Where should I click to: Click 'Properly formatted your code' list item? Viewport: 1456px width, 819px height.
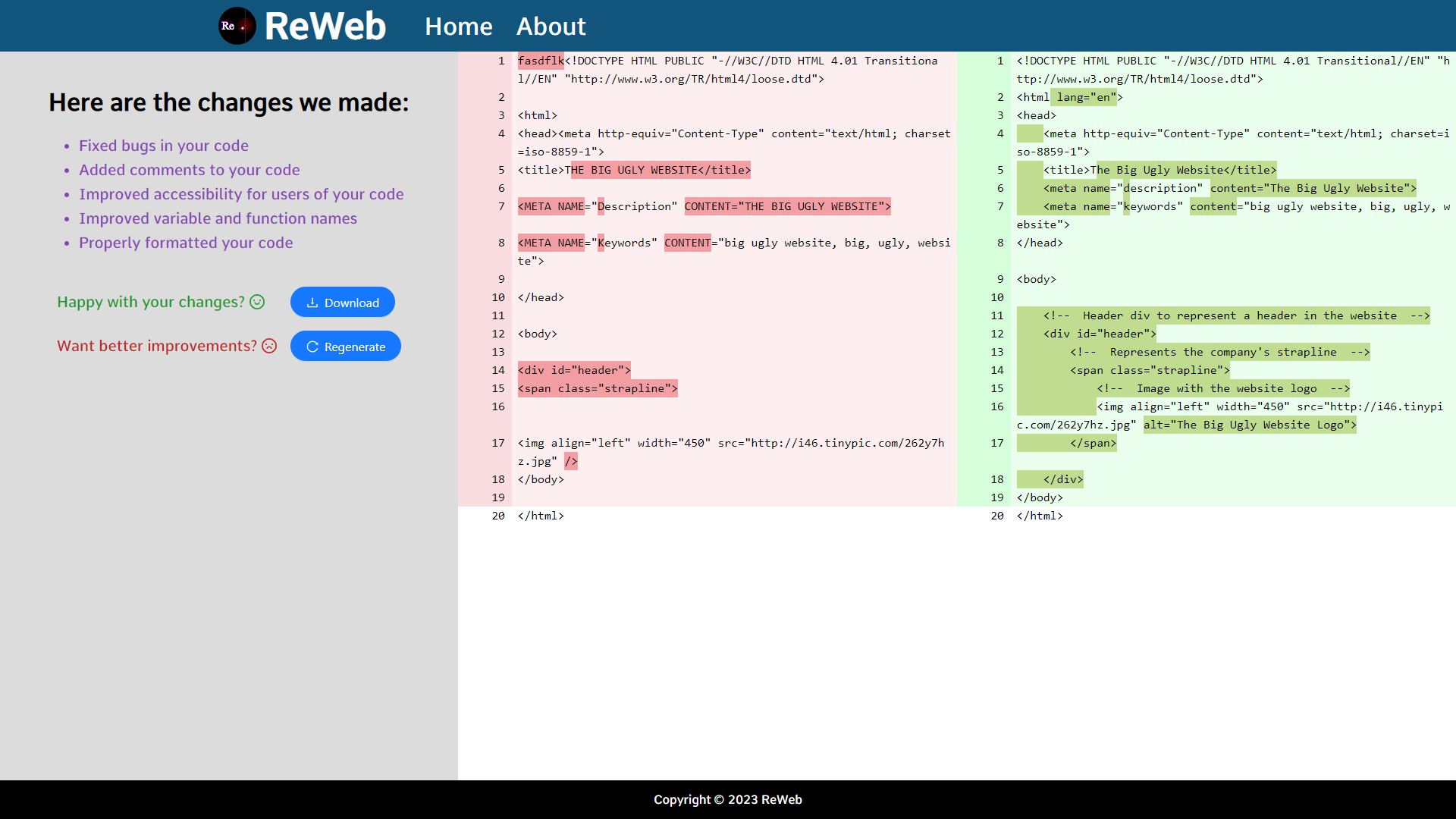coord(186,243)
